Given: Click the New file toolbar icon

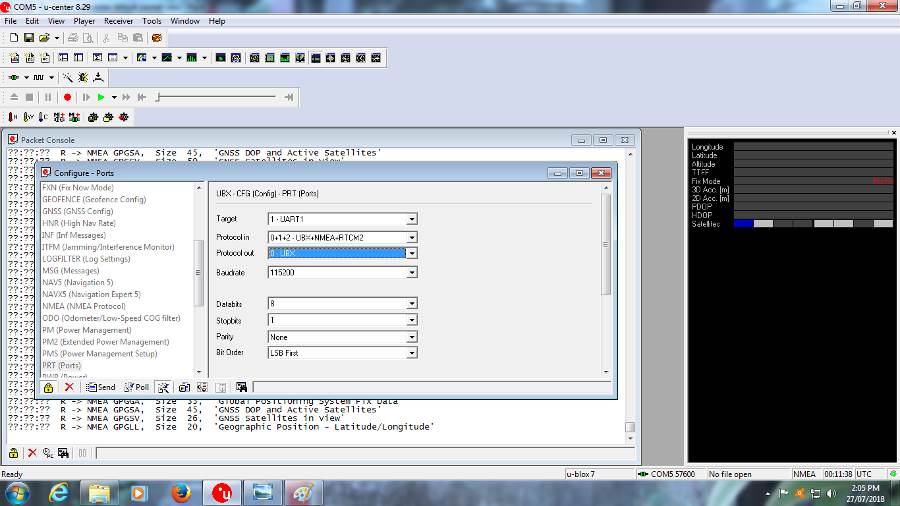Looking at the screenshot, I should tap(14, 37).
